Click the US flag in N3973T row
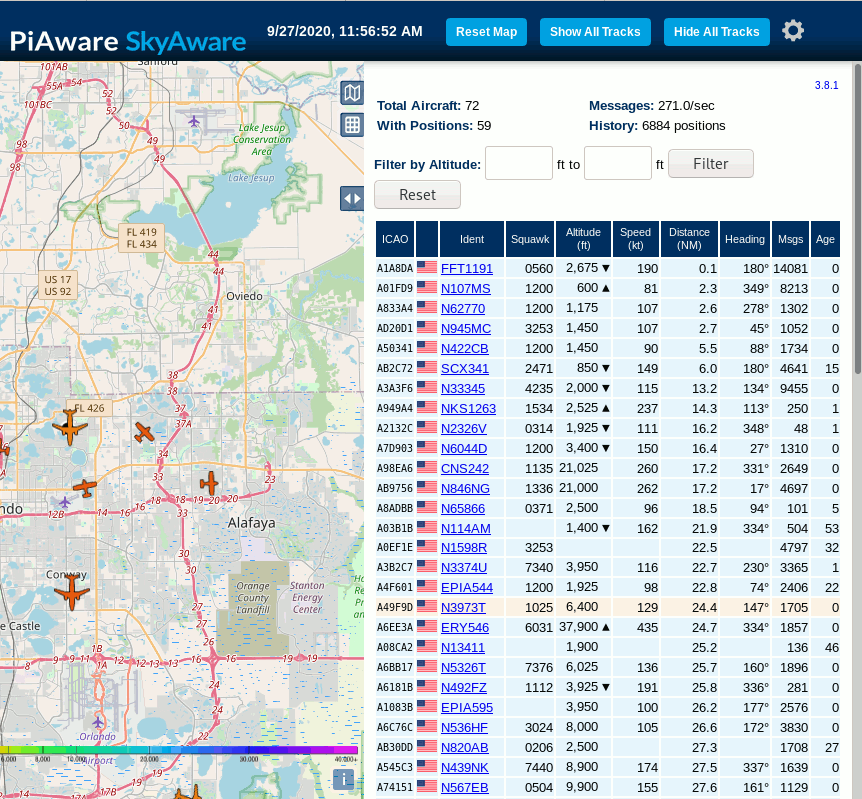 427,607
